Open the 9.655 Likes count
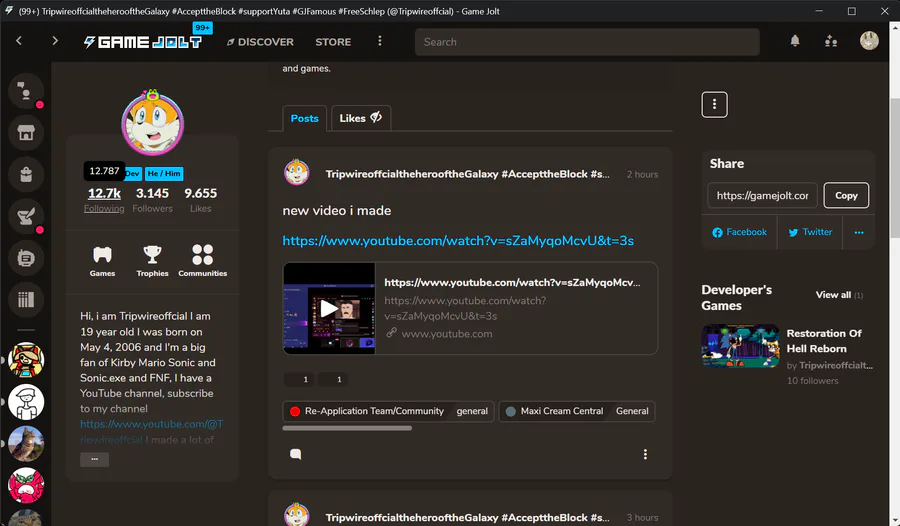Screen dimensions: 900x526 pyautogui.click(x=200, y=199)
